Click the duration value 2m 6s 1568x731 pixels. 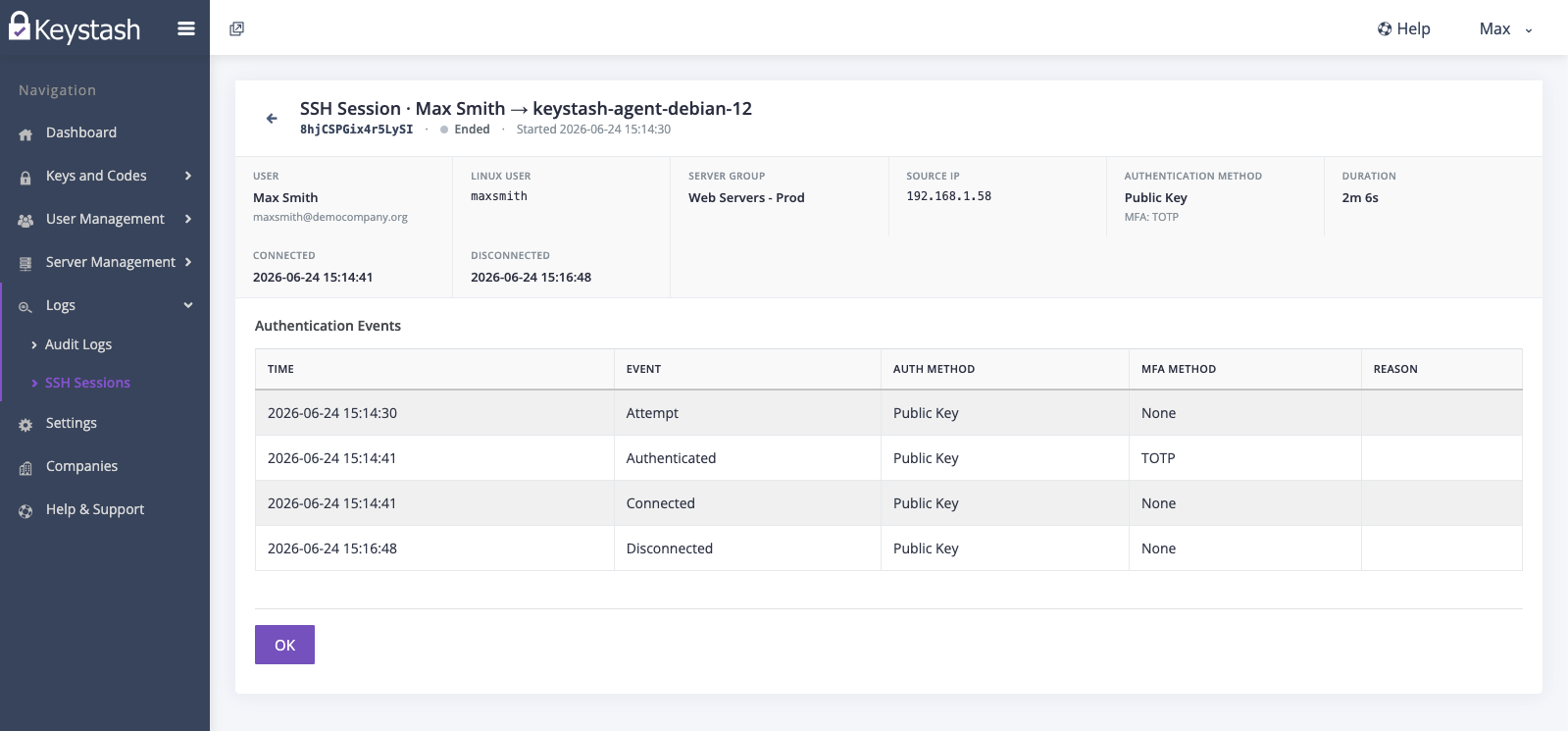pyautogui.click(x=1360, y=197)
